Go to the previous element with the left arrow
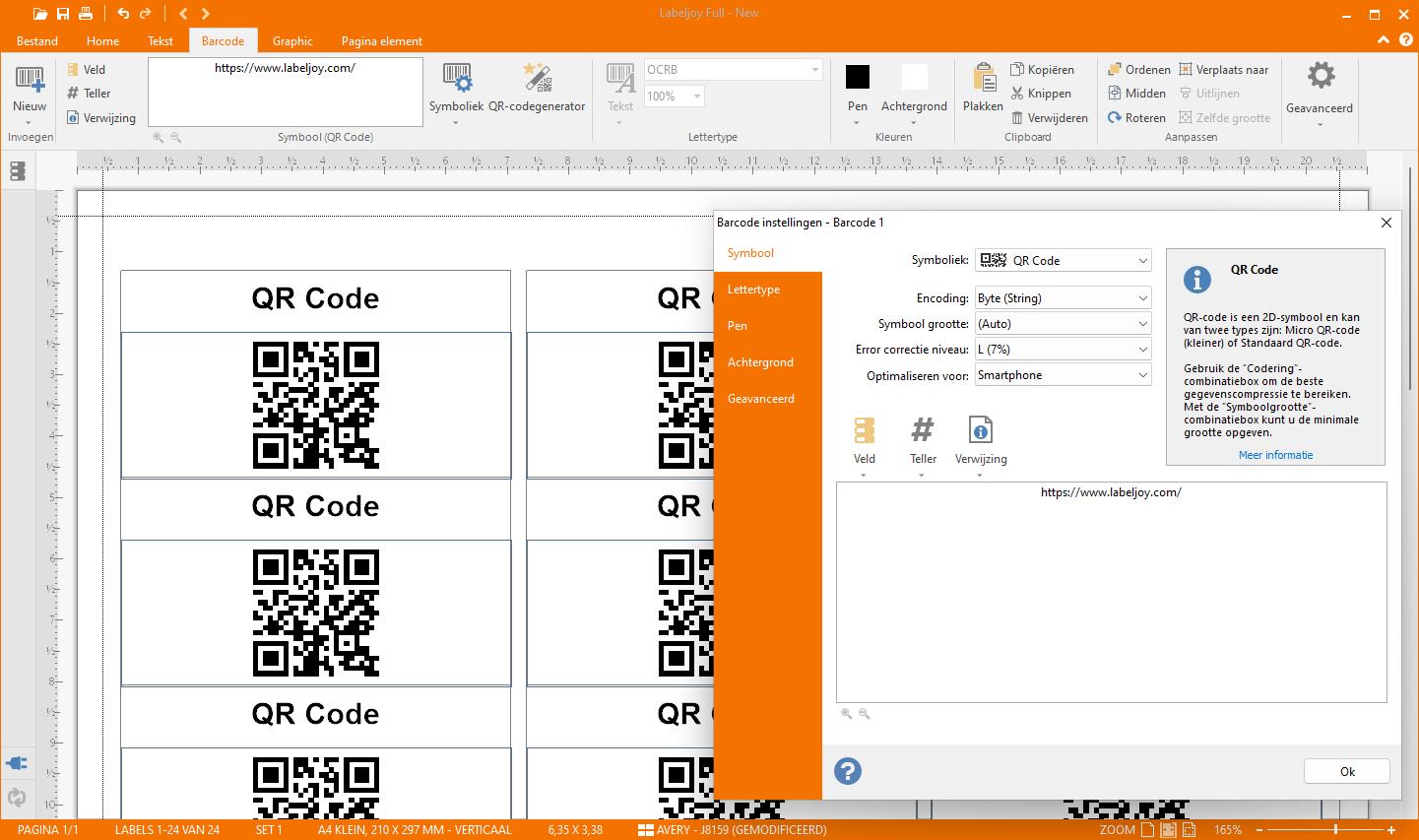 [183, 13]
